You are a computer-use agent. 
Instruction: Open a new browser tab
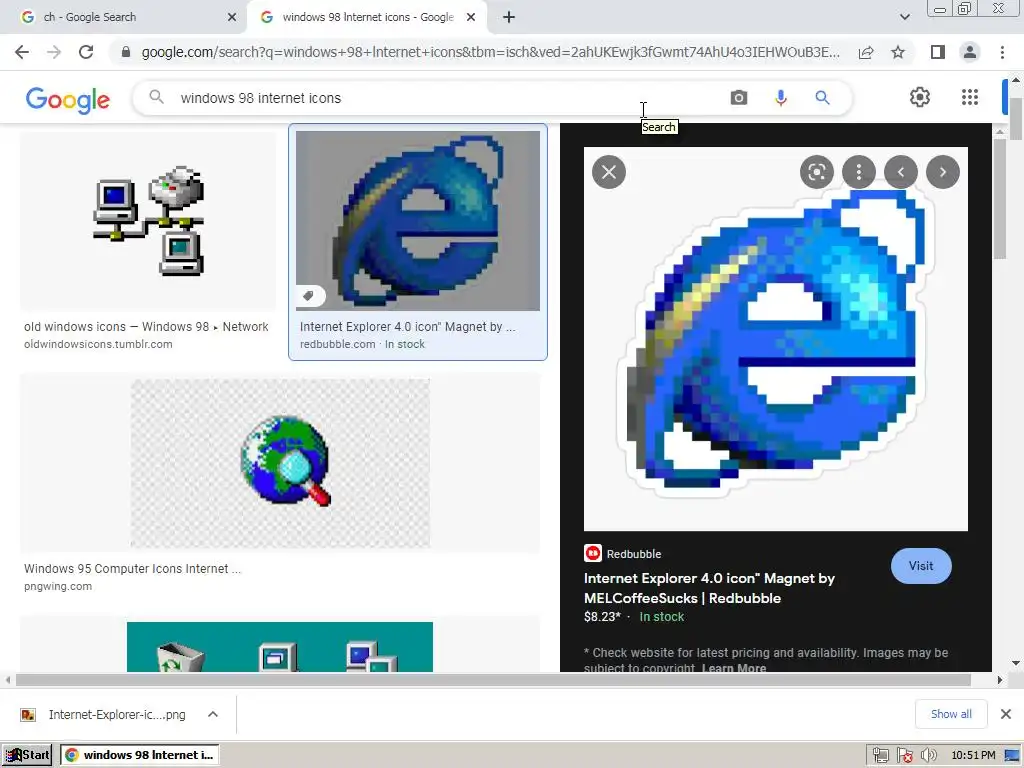coord(509,17)
